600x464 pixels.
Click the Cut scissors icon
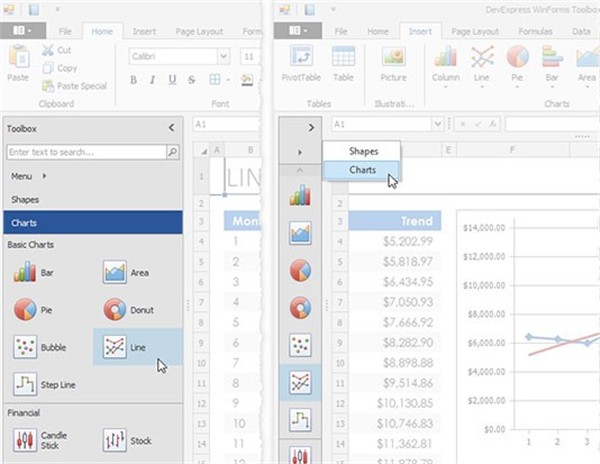click(x=48, y=50)
